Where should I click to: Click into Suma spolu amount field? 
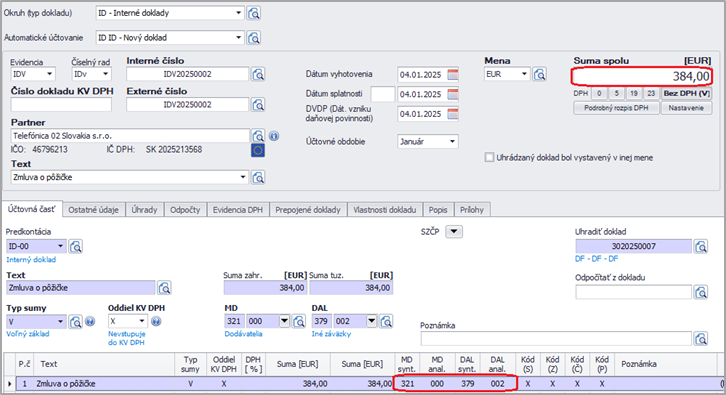[x=641, y=76]
